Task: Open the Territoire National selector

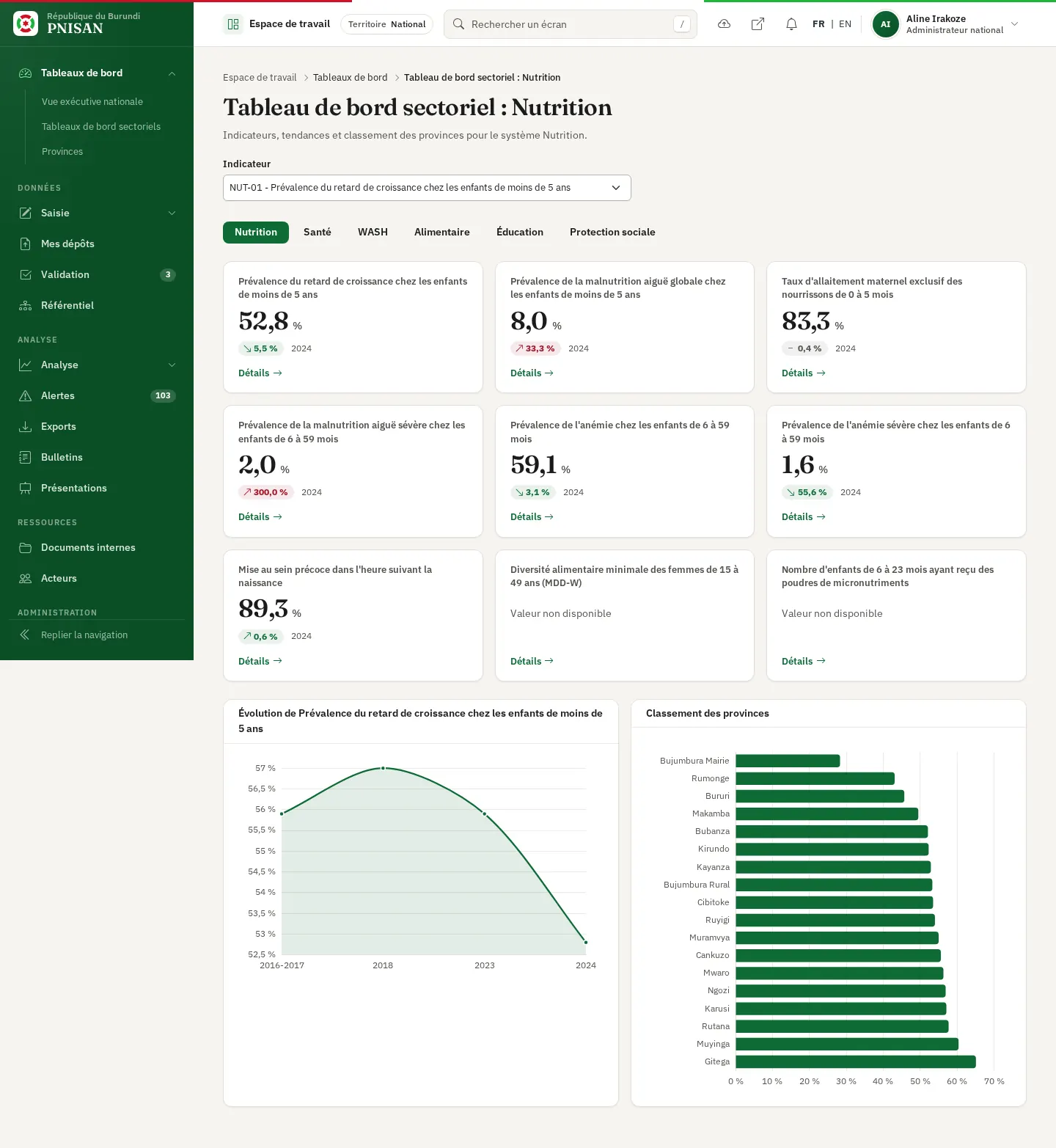Action: (x=386, y=24)
